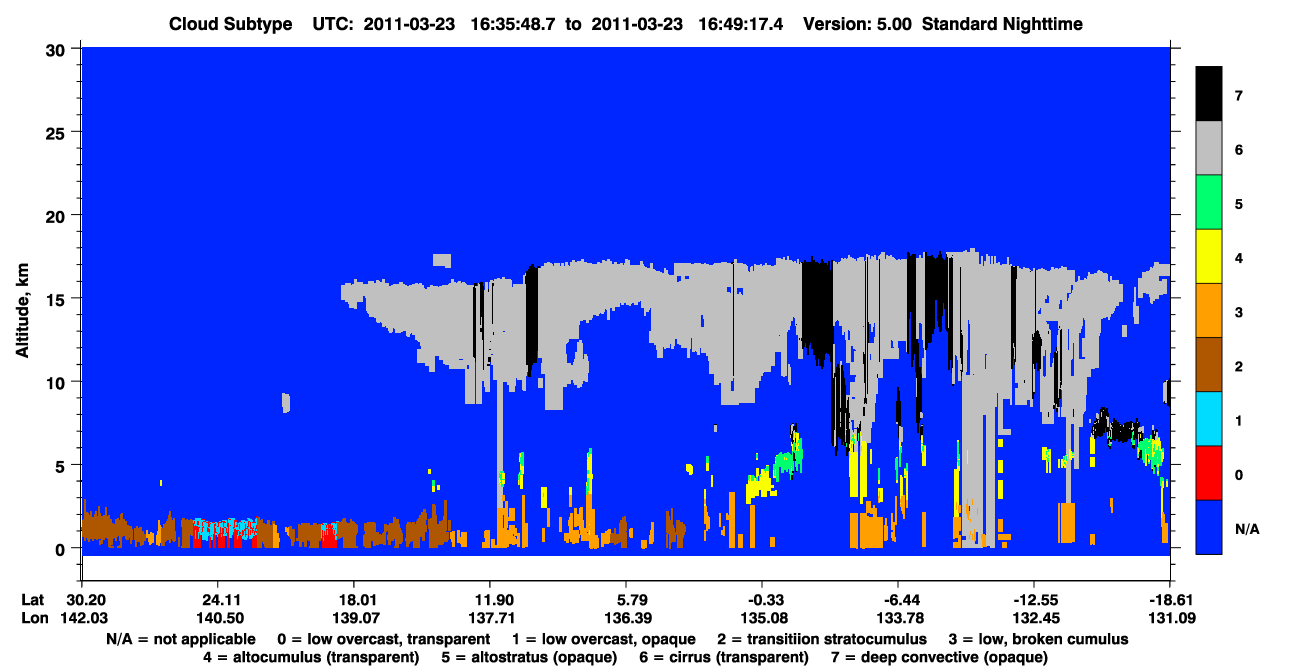Click the latitude value 24.11
This screenshot has width=1300, height=667.
(x=217, y=600)
